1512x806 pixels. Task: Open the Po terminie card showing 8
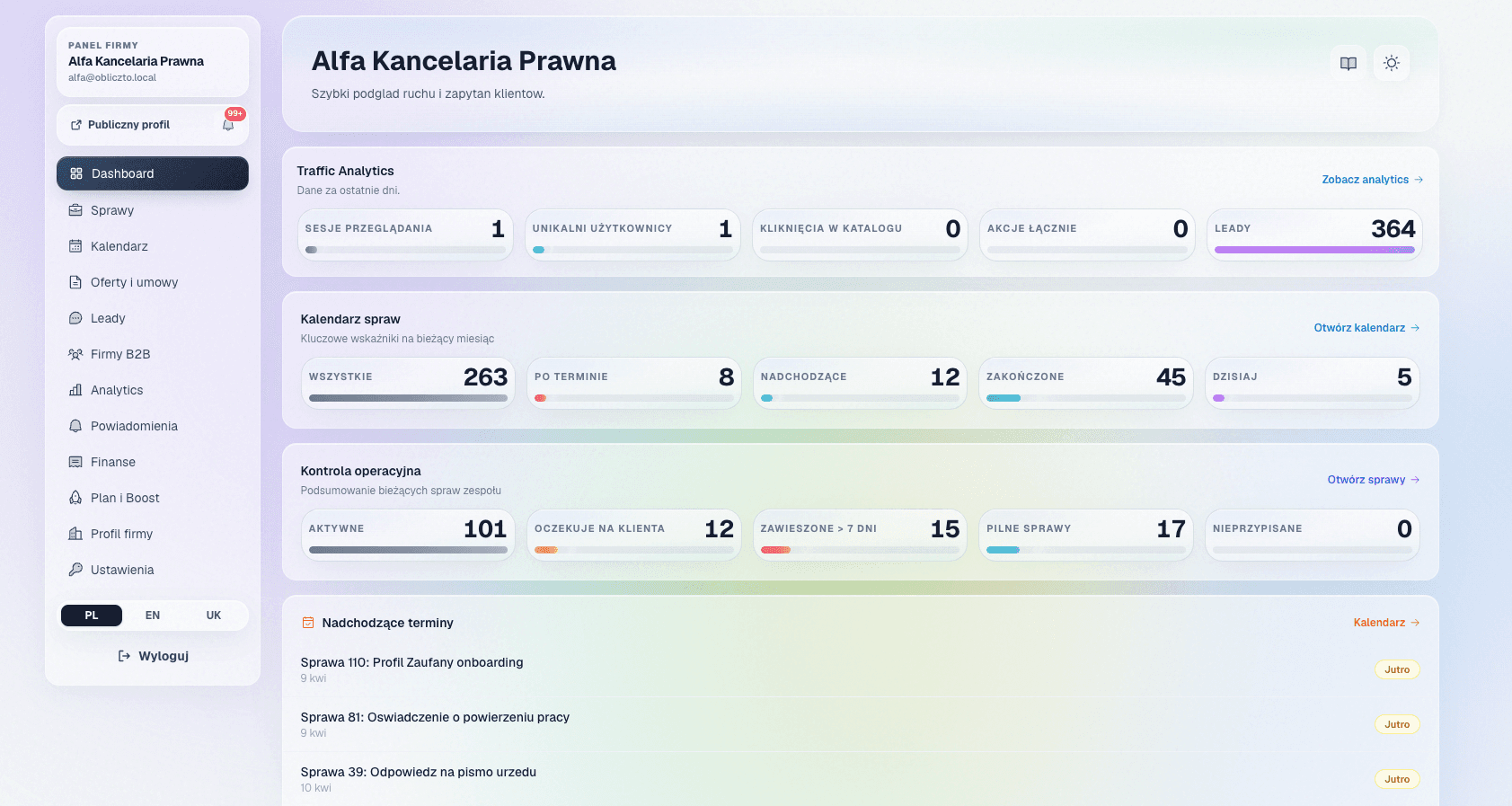pyautogui.click(x=634, y=384)
